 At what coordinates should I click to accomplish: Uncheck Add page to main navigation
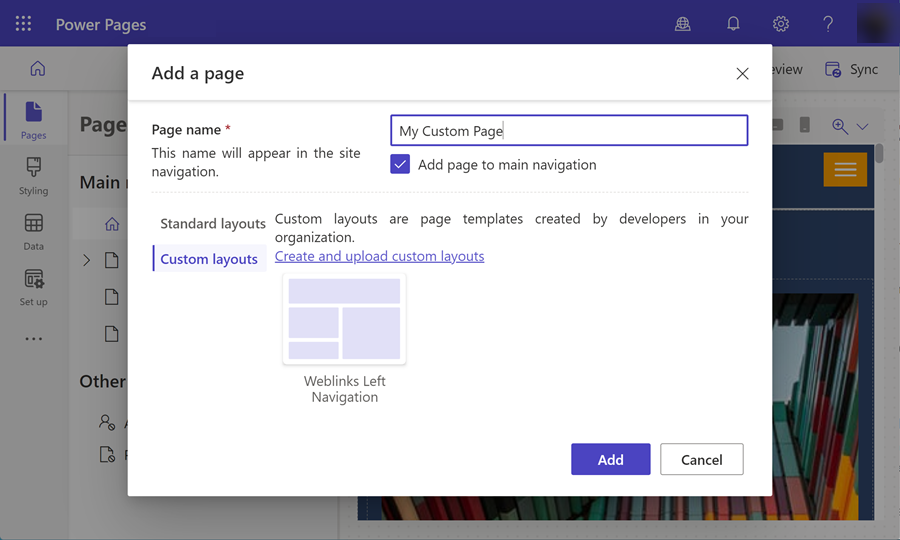click(x=400, y=164)
